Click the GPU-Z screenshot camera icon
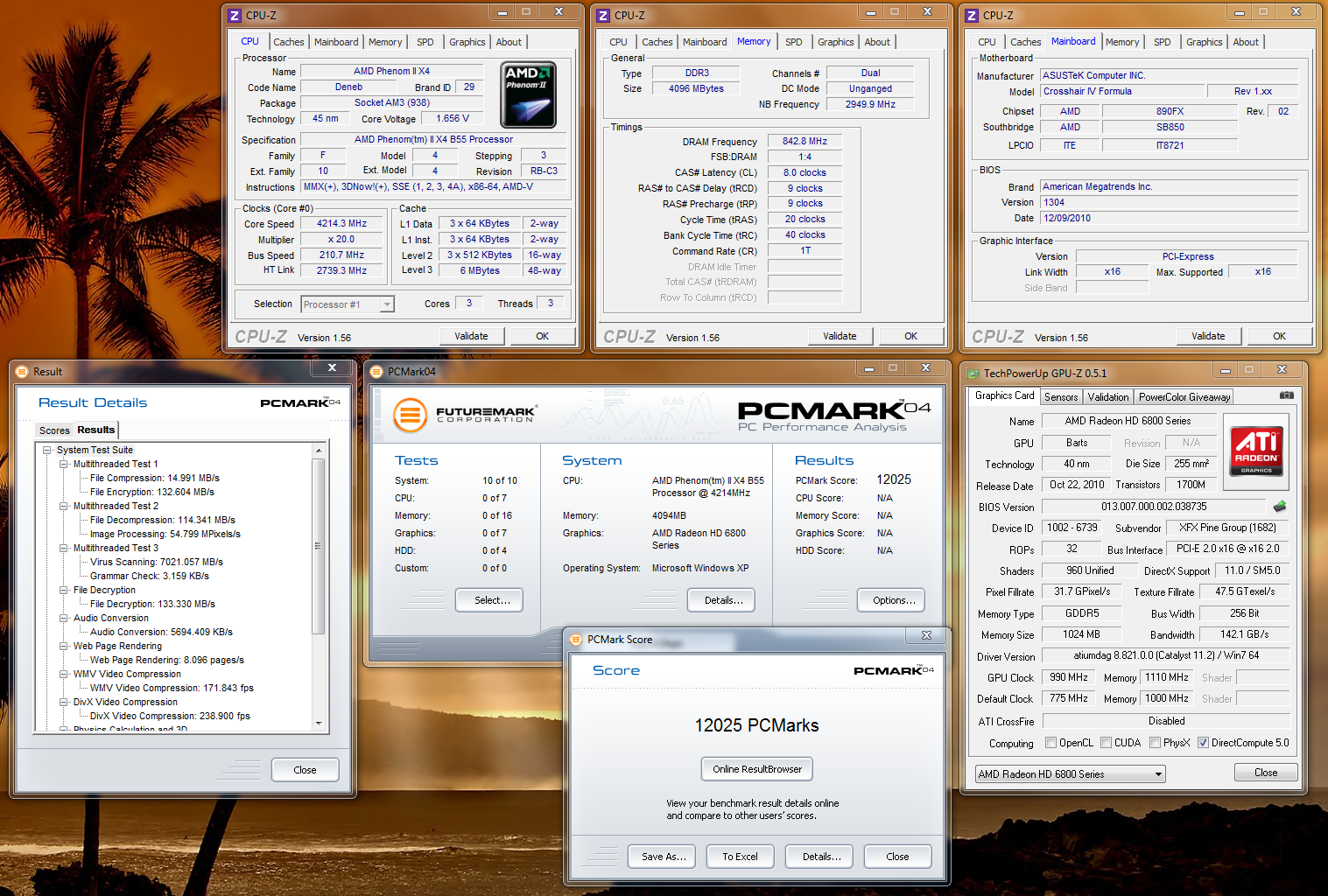The image size is (1328, 896). [1286, 395]
